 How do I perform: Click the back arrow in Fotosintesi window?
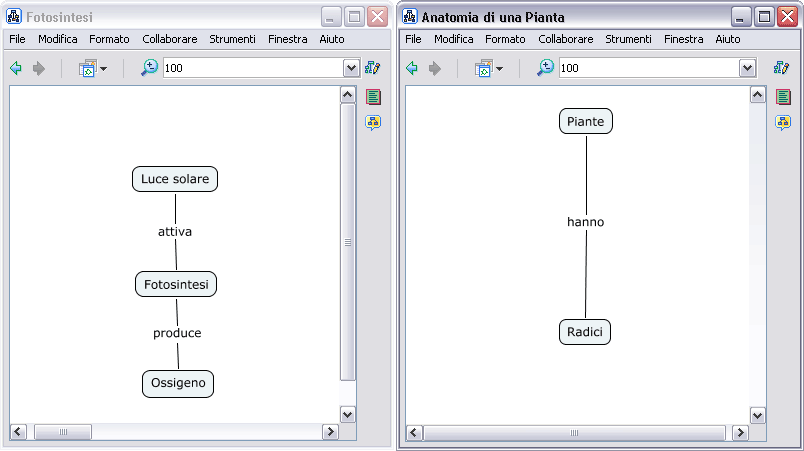point(15,68)
